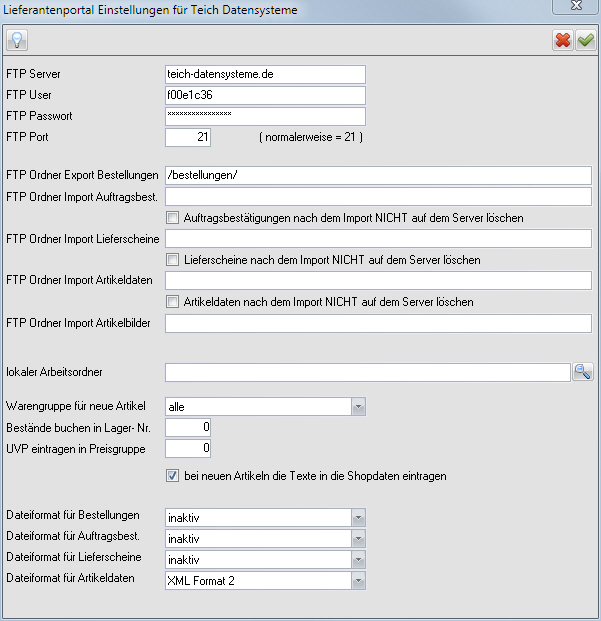The height and width of the screenshot is (621, 601).
Task: Open Warengruppe für neue Artikel dropdown
Action: tap(358, 407)
